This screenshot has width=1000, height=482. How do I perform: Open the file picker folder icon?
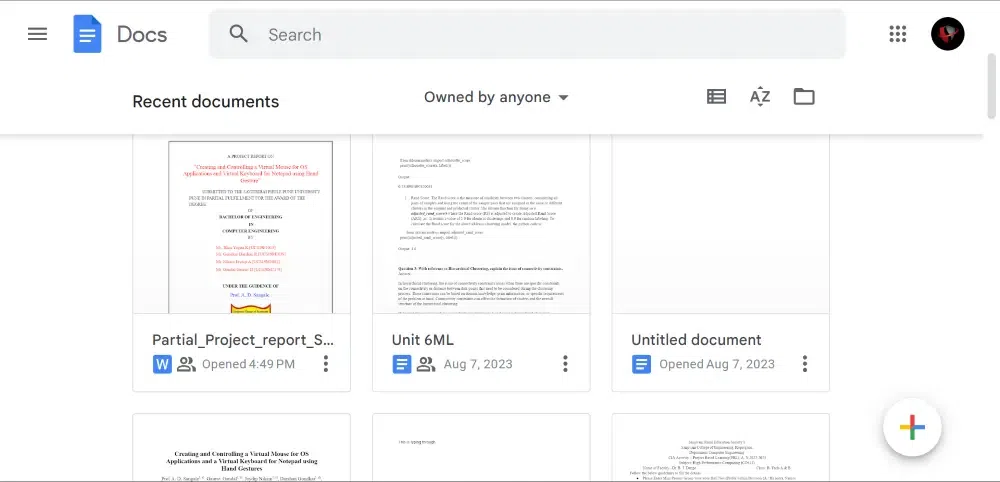[x=804, y=96]
